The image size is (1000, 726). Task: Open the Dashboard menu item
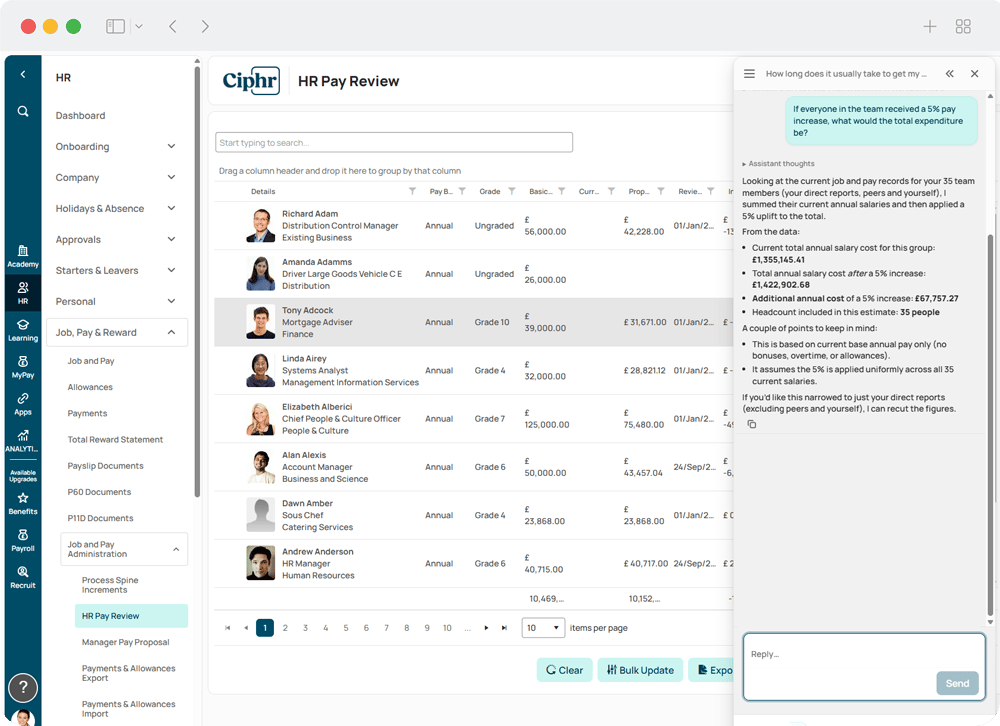(80, 115)
